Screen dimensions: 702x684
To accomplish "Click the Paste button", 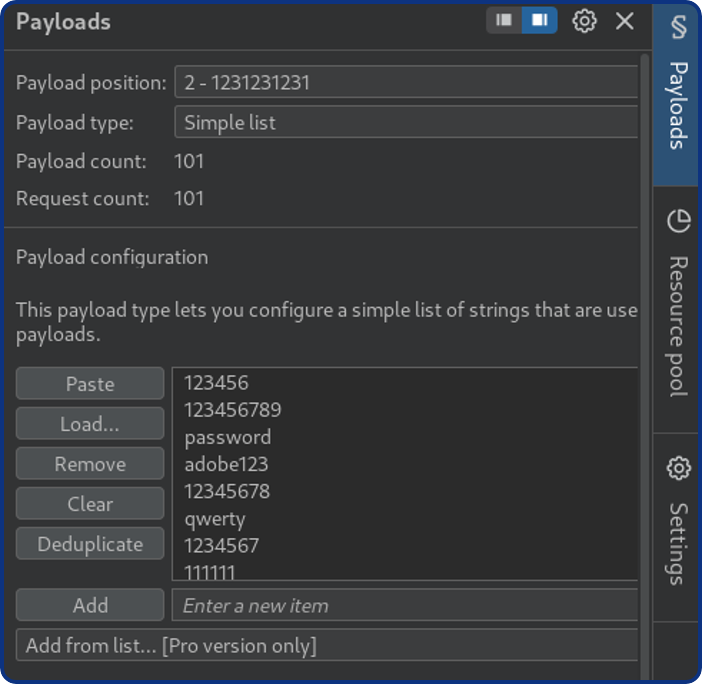I will click(x=90, y=384).
